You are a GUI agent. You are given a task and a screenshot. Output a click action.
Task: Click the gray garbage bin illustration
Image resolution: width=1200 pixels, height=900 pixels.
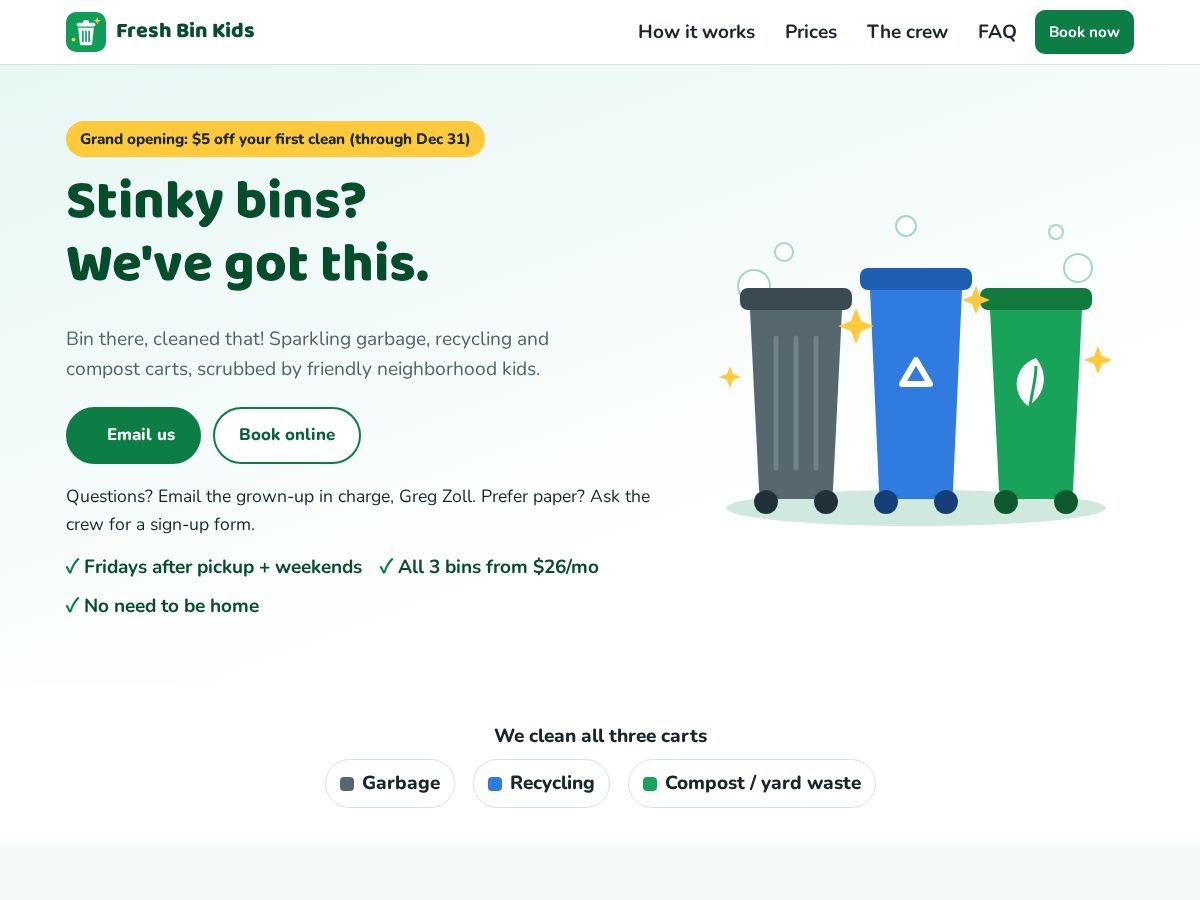coord(796,400)
